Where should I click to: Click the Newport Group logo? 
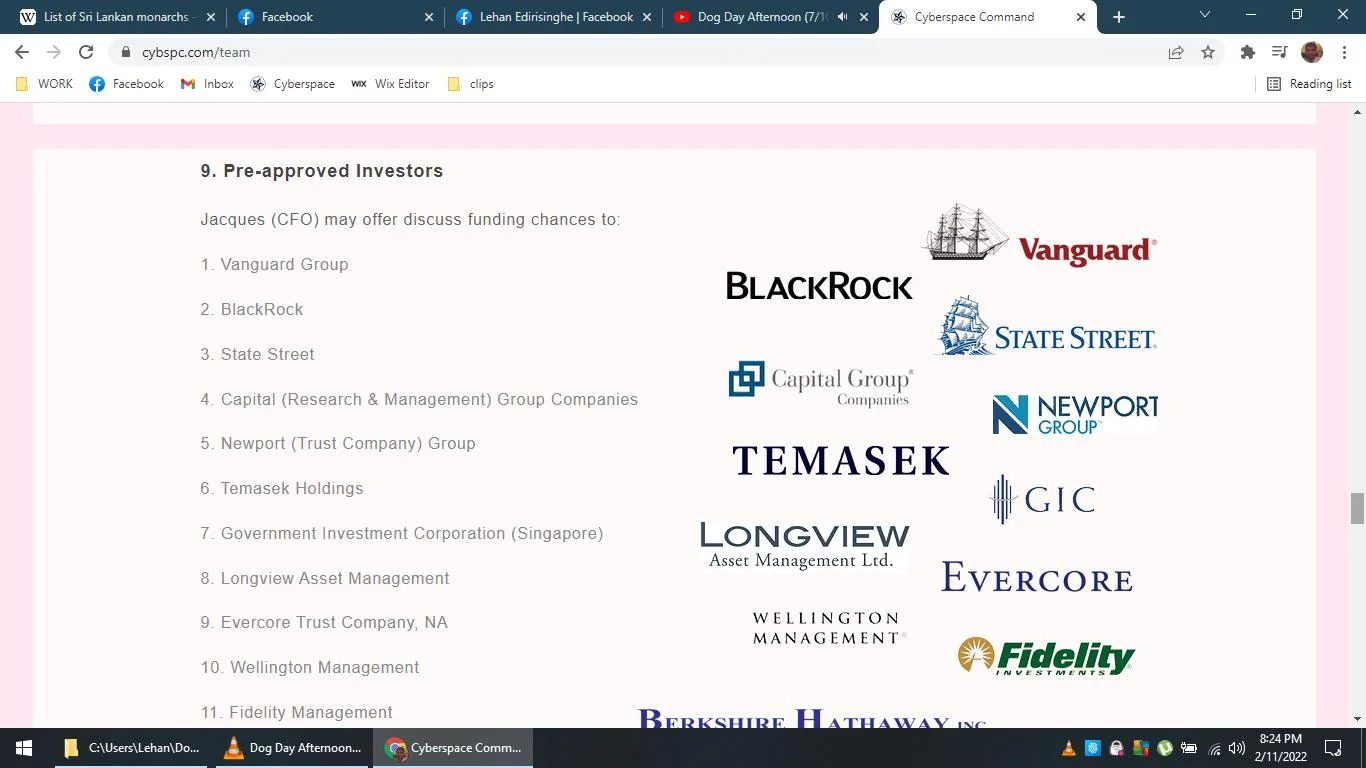pyautogui.click(x=1075, y=414)
